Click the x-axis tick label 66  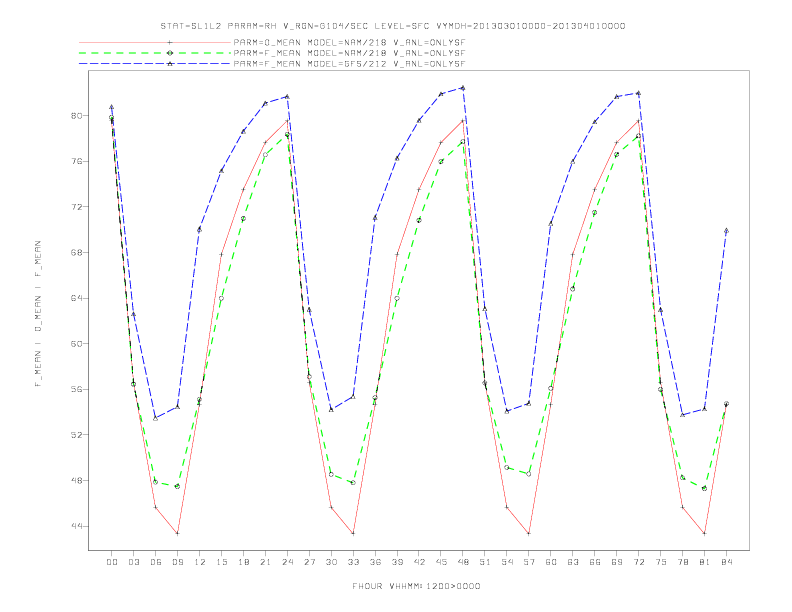(x=595, y=562)
